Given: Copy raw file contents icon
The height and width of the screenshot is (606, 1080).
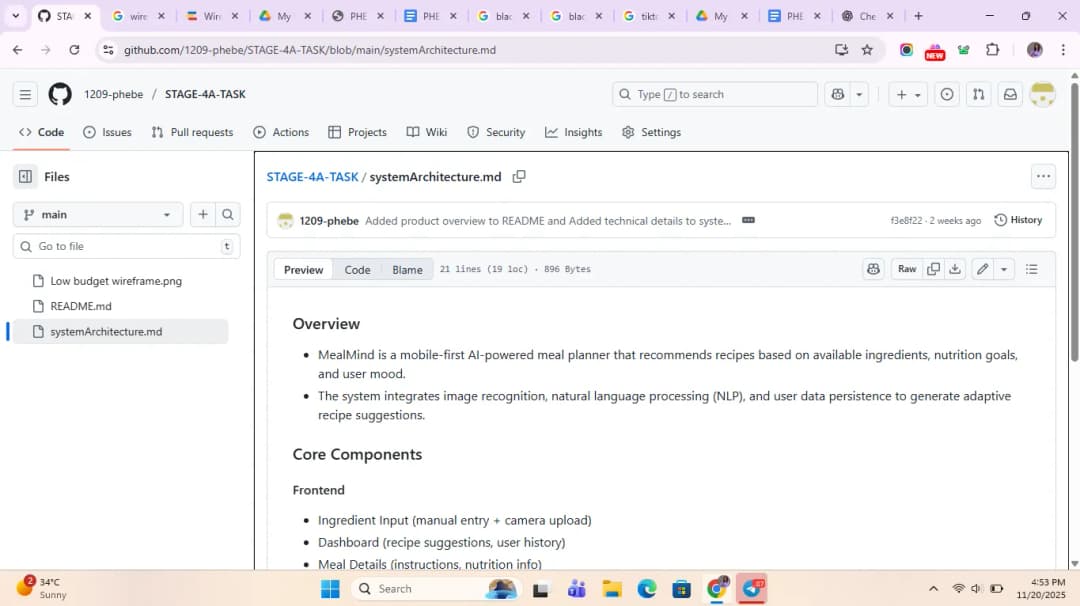Looking at the screenshot, I should click(933, 269).
